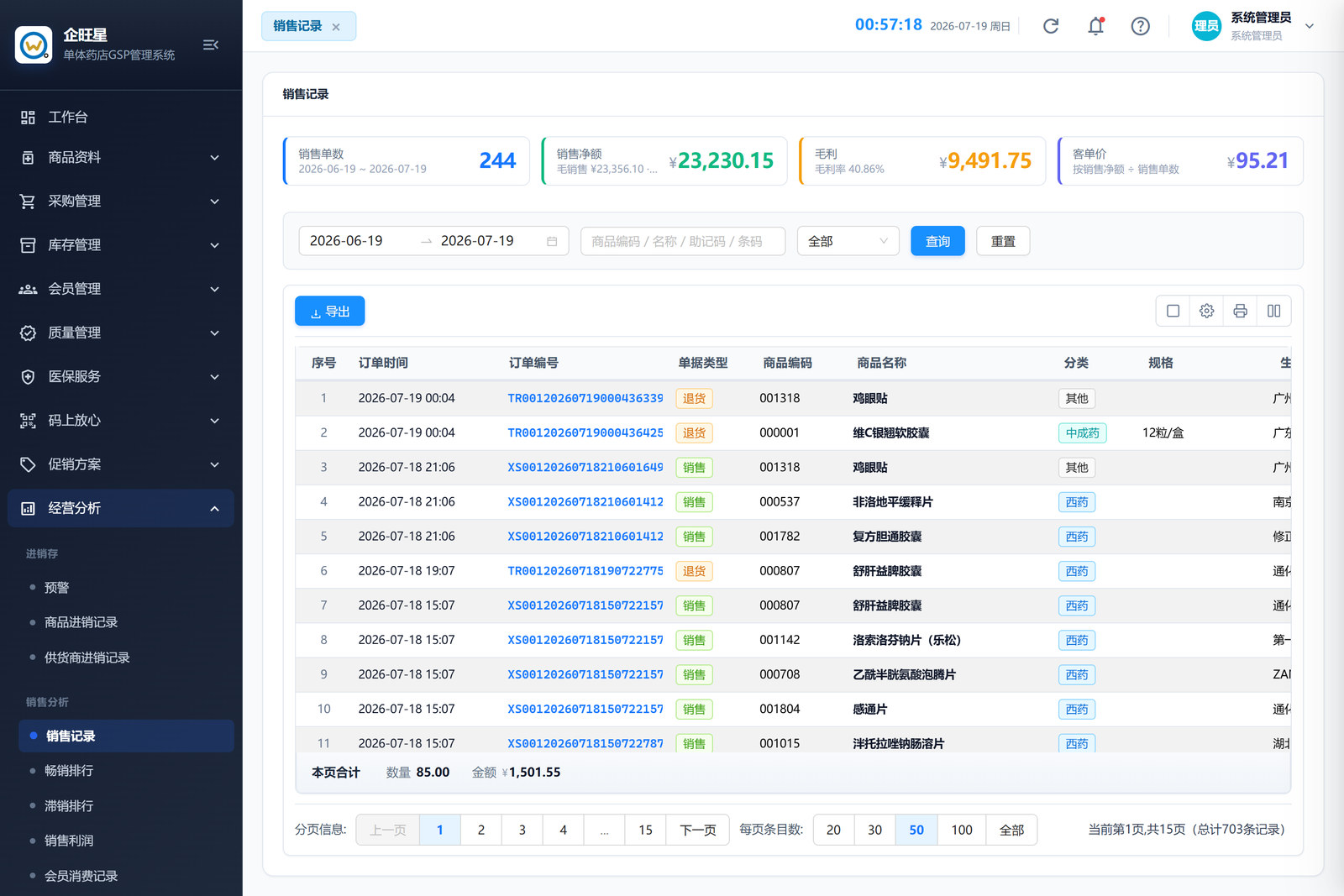This screenshot has width=1344, height=896.
Task: Click 商品资料 sidebar icon
Action: (x=28, y=158)
